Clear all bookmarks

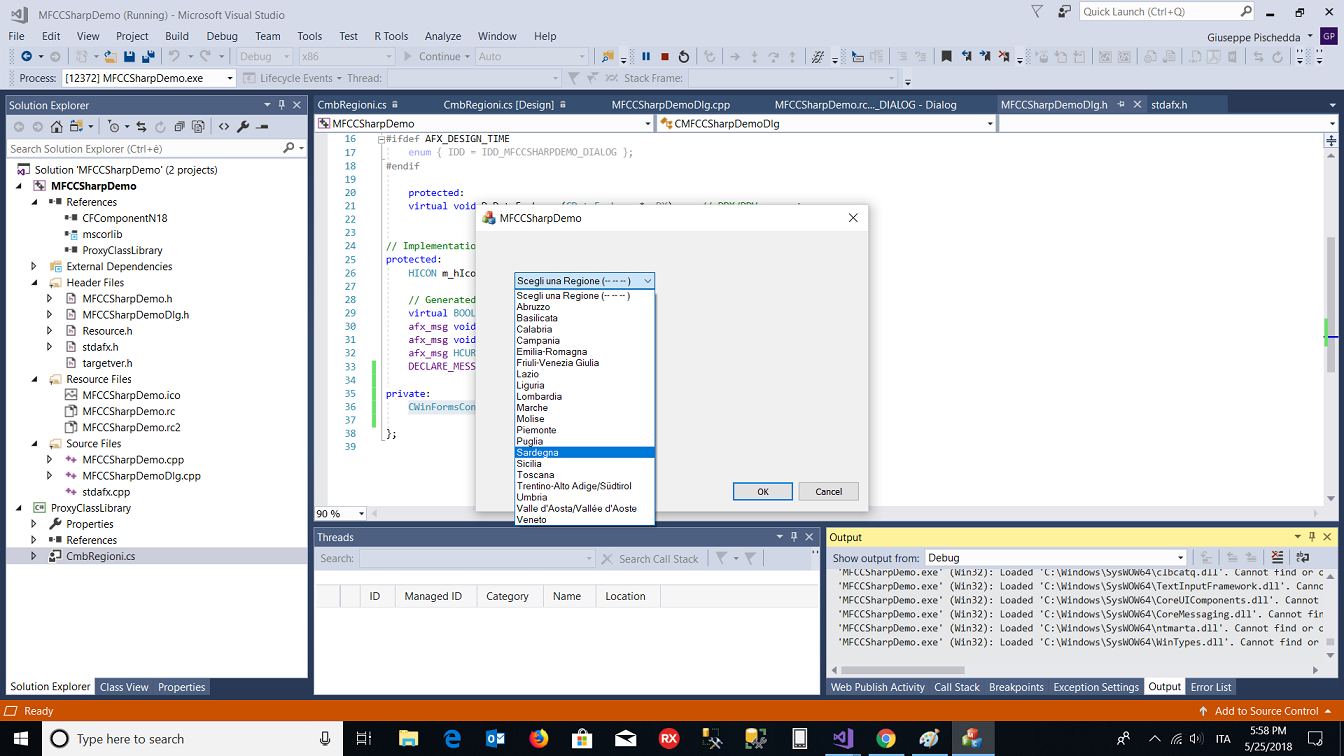[1005, 57]
